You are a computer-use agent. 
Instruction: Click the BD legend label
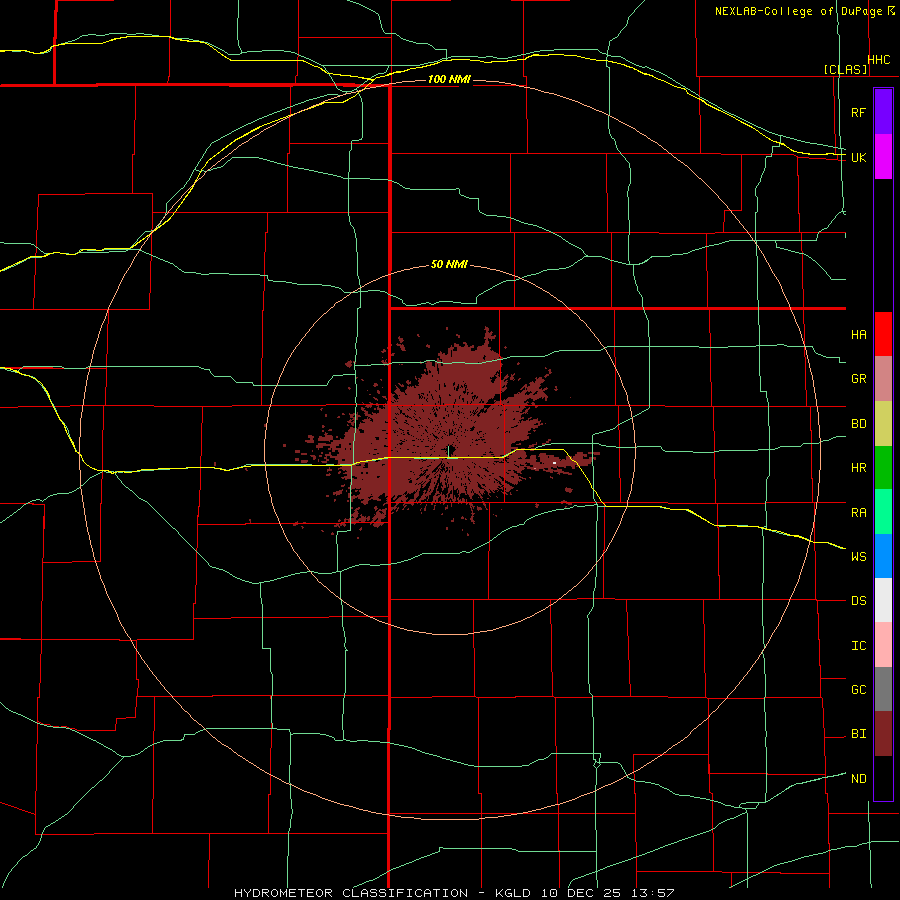pos(858,424)
